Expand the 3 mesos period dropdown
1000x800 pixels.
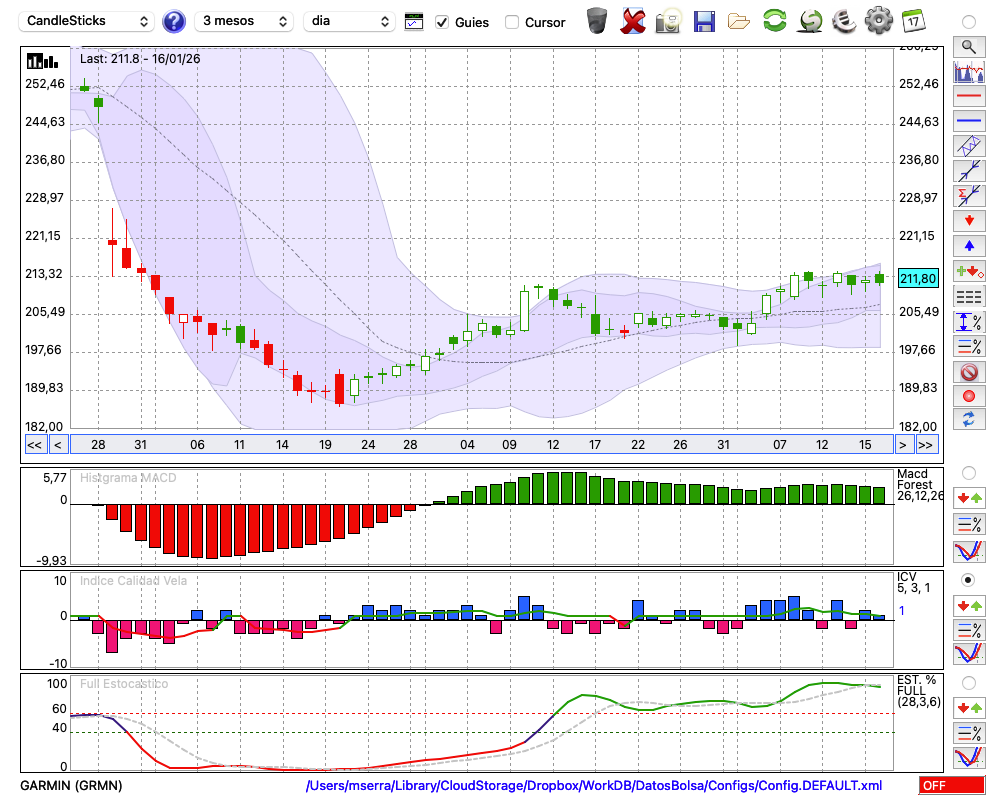point(244,21)
